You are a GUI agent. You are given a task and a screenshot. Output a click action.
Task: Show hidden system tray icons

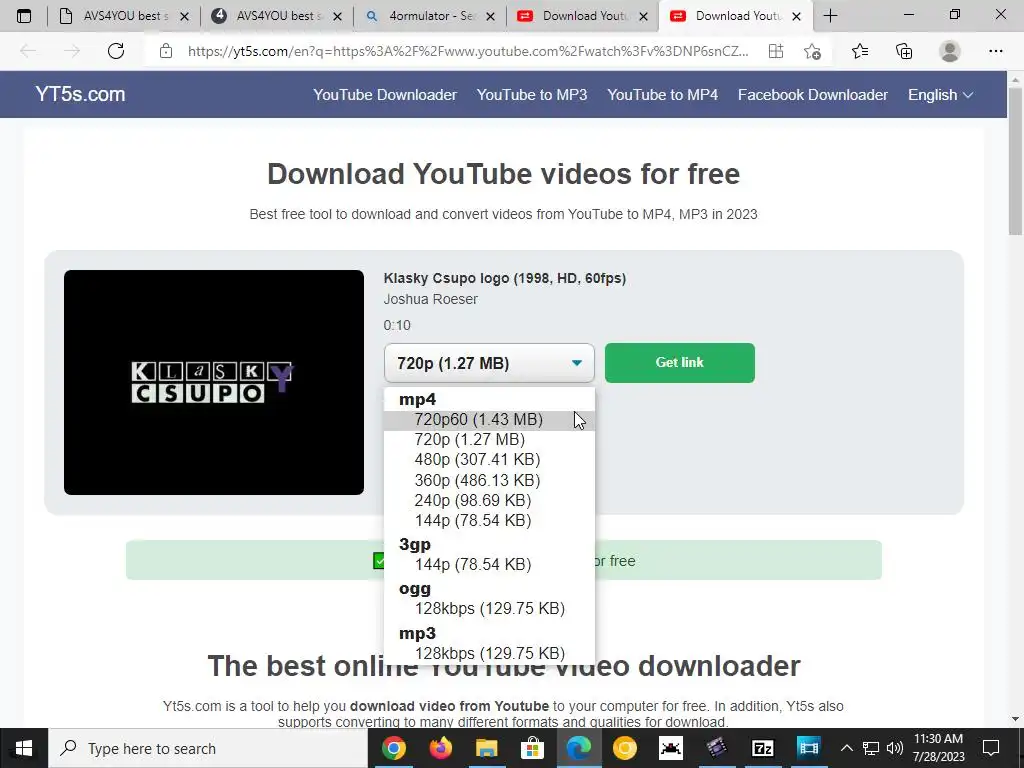pos(846,748)
